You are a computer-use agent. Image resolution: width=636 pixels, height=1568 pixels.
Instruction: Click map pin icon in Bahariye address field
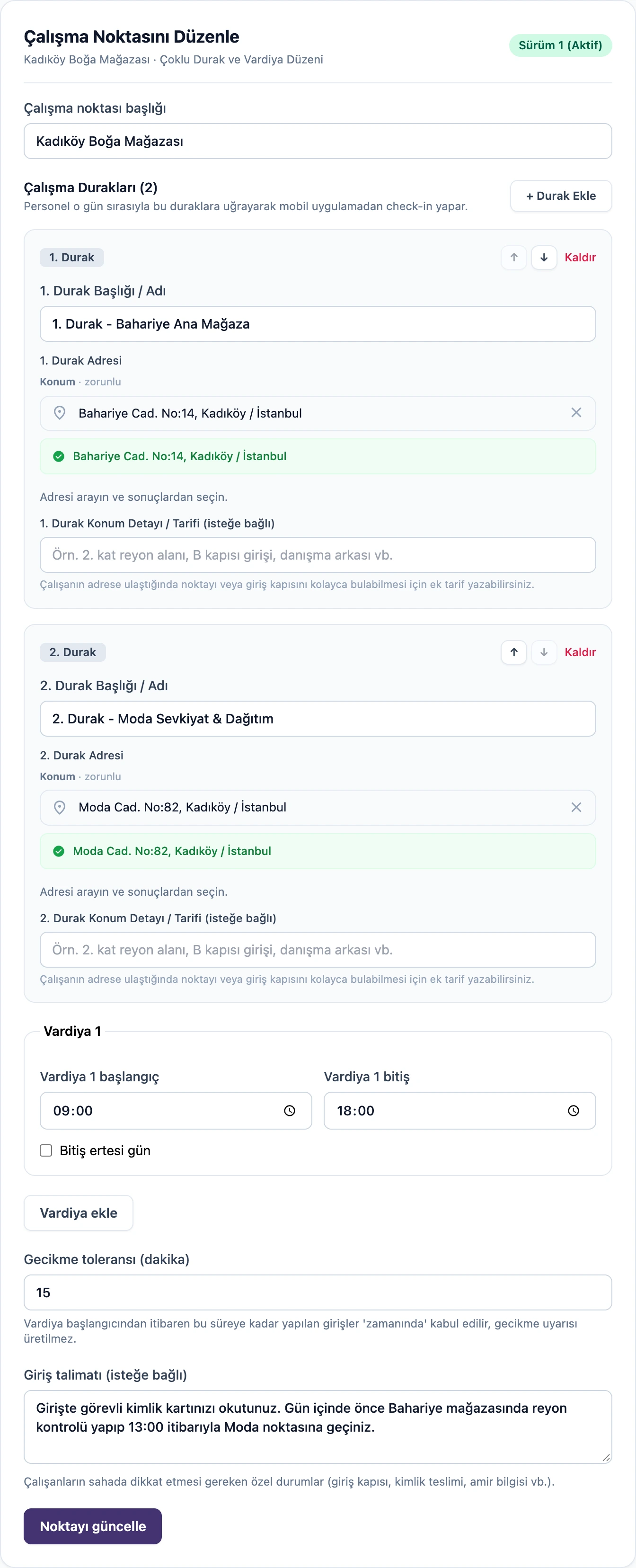pos(60,413)
